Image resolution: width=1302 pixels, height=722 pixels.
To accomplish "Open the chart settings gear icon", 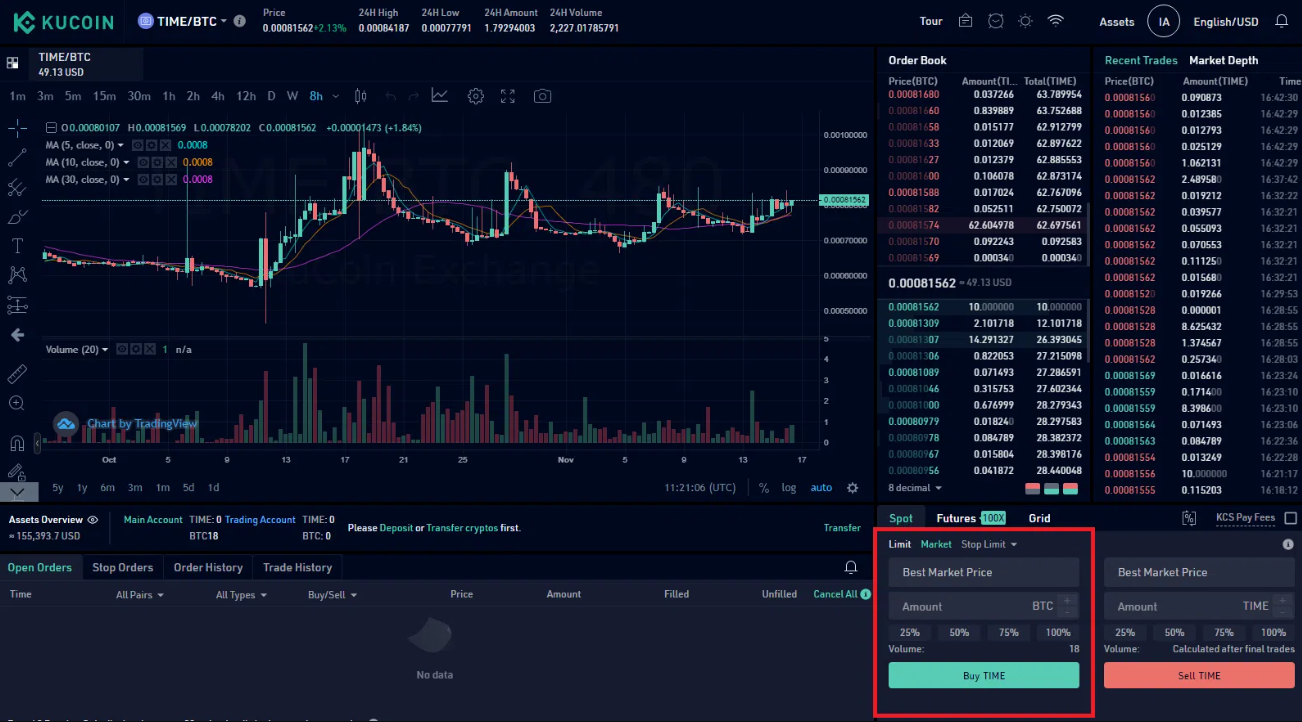I will (x=476, y=96).
